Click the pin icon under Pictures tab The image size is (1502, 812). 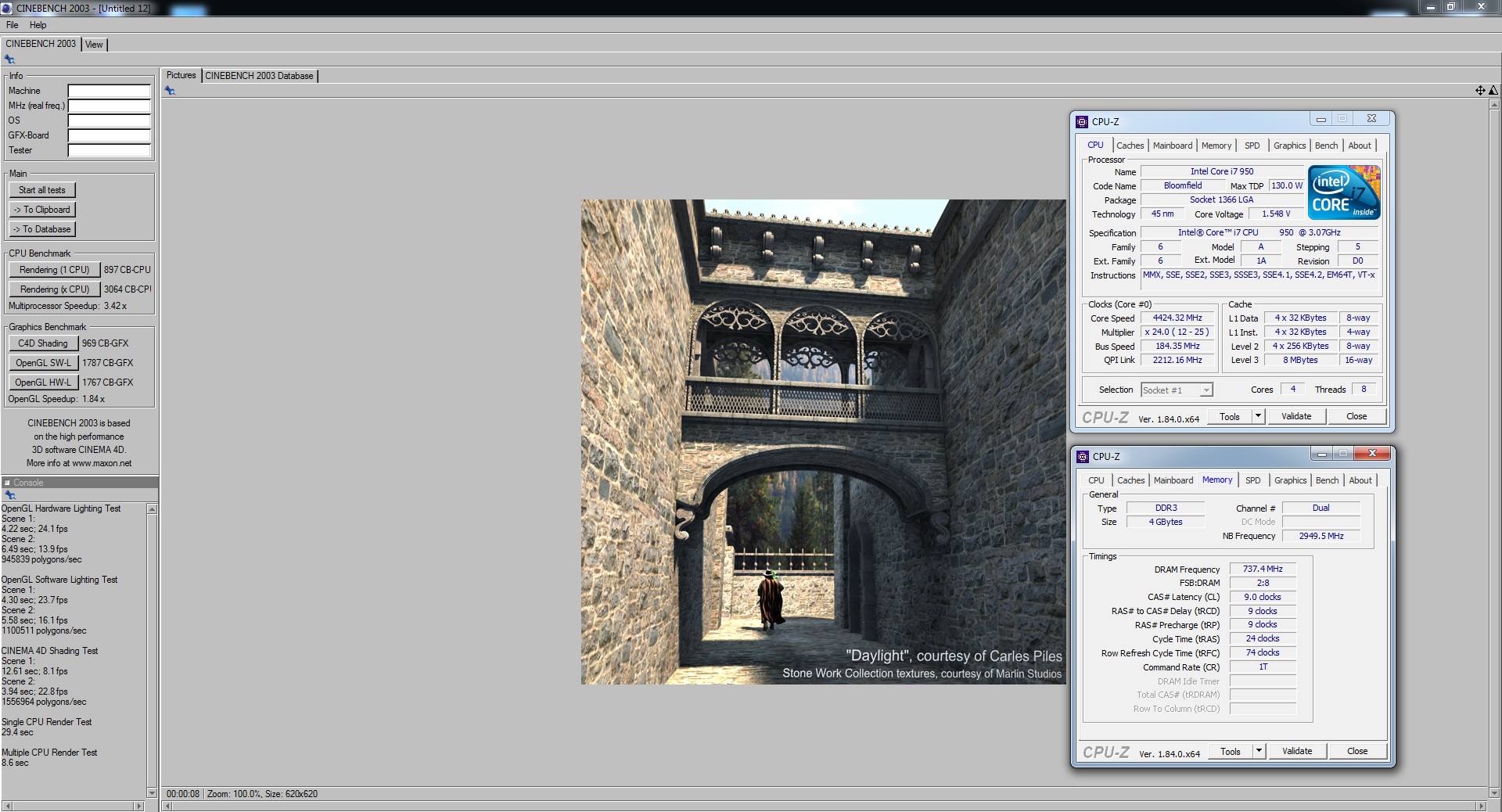170,91
